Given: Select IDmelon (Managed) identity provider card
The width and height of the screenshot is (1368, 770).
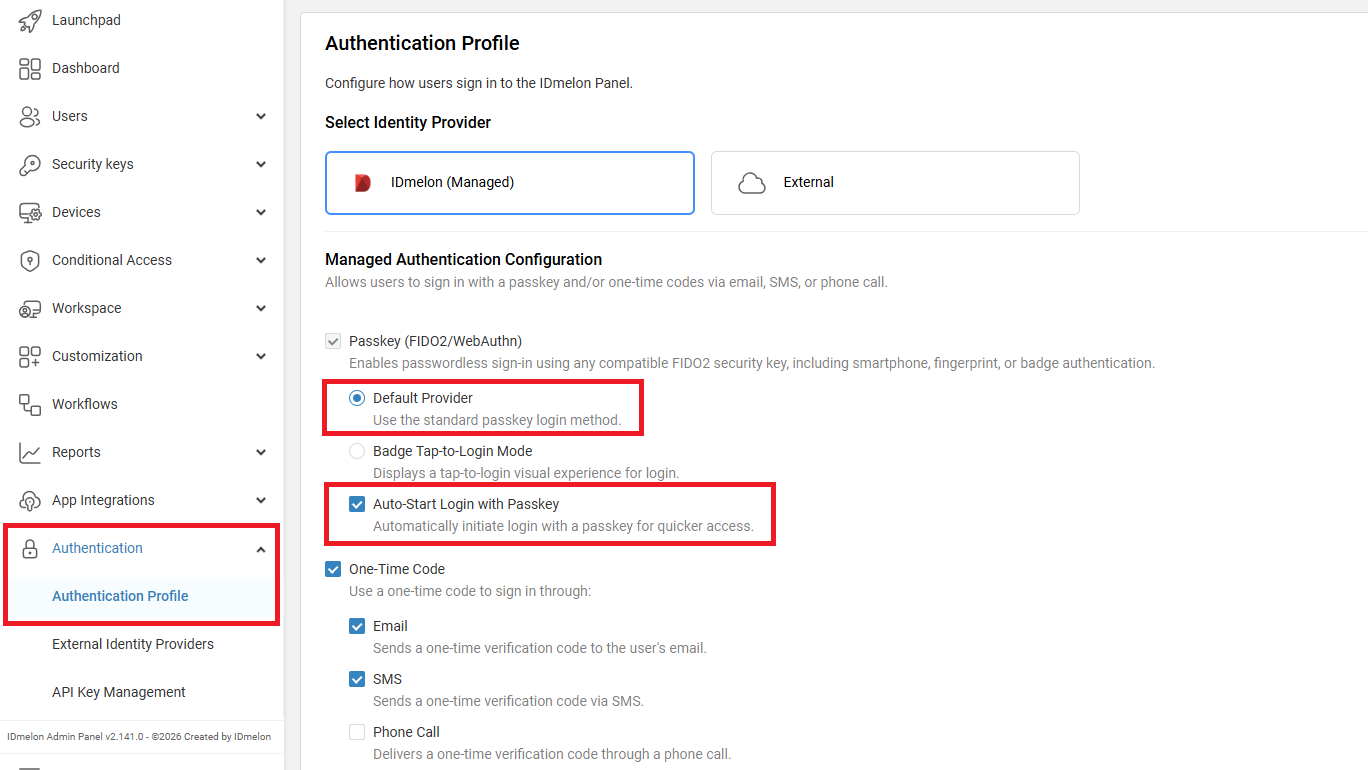Looking at the screenshot, I should coord(510,183).
